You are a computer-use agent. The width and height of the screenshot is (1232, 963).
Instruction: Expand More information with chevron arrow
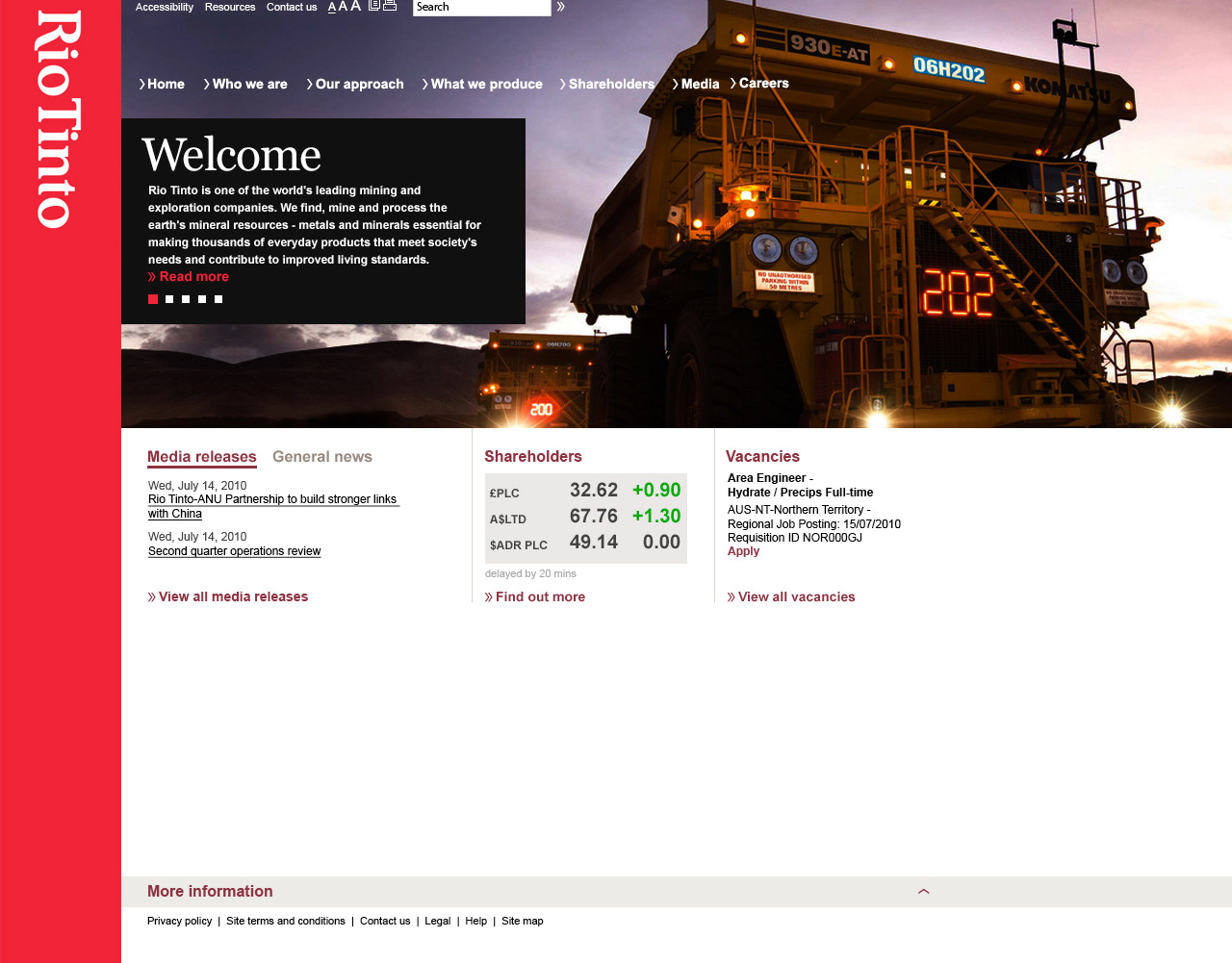pos(924,892)
